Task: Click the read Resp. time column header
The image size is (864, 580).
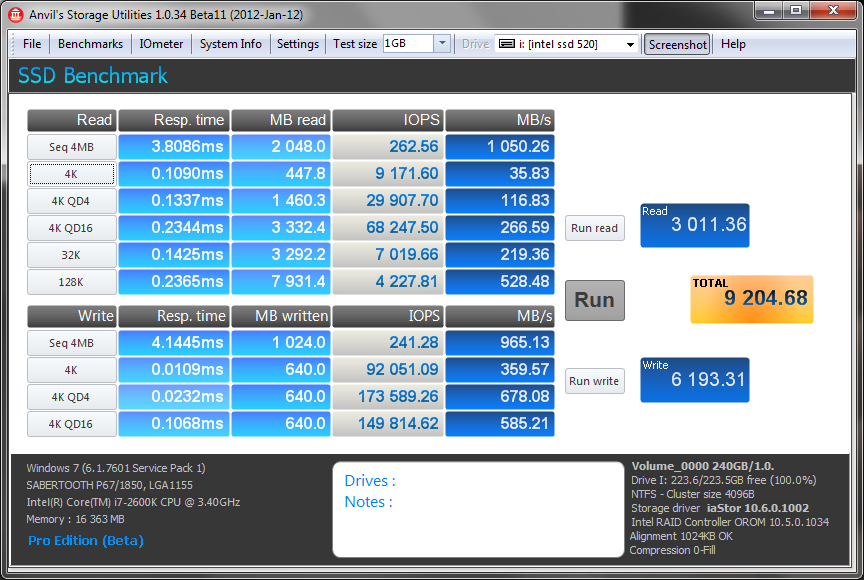Action: tap(174, 120)
